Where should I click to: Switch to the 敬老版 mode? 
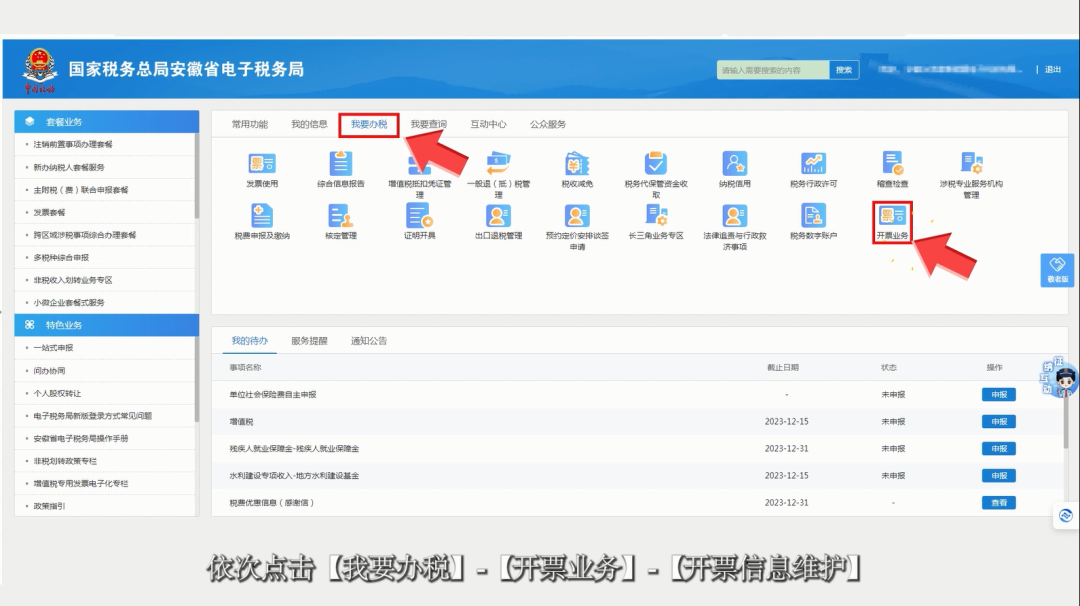tap(1057, 270)
